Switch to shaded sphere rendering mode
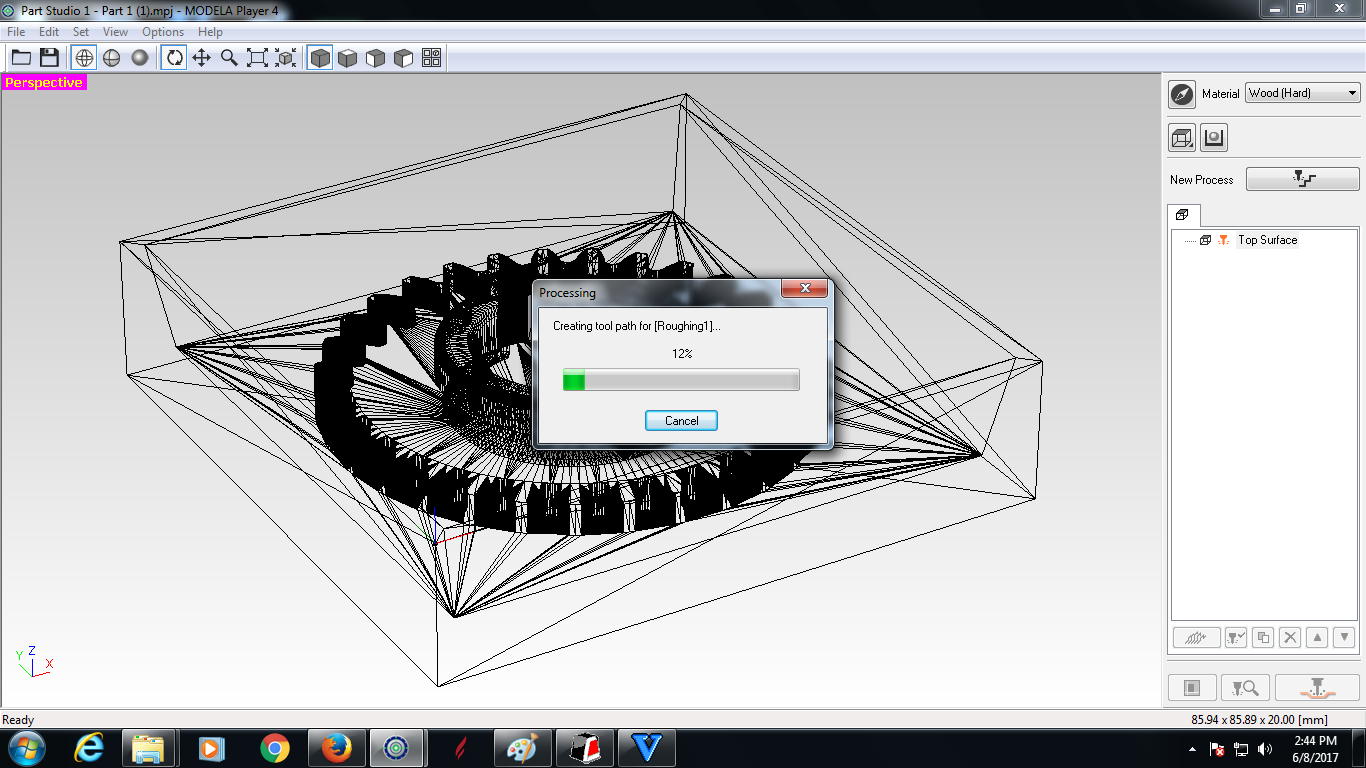 [x=140, y=58]
